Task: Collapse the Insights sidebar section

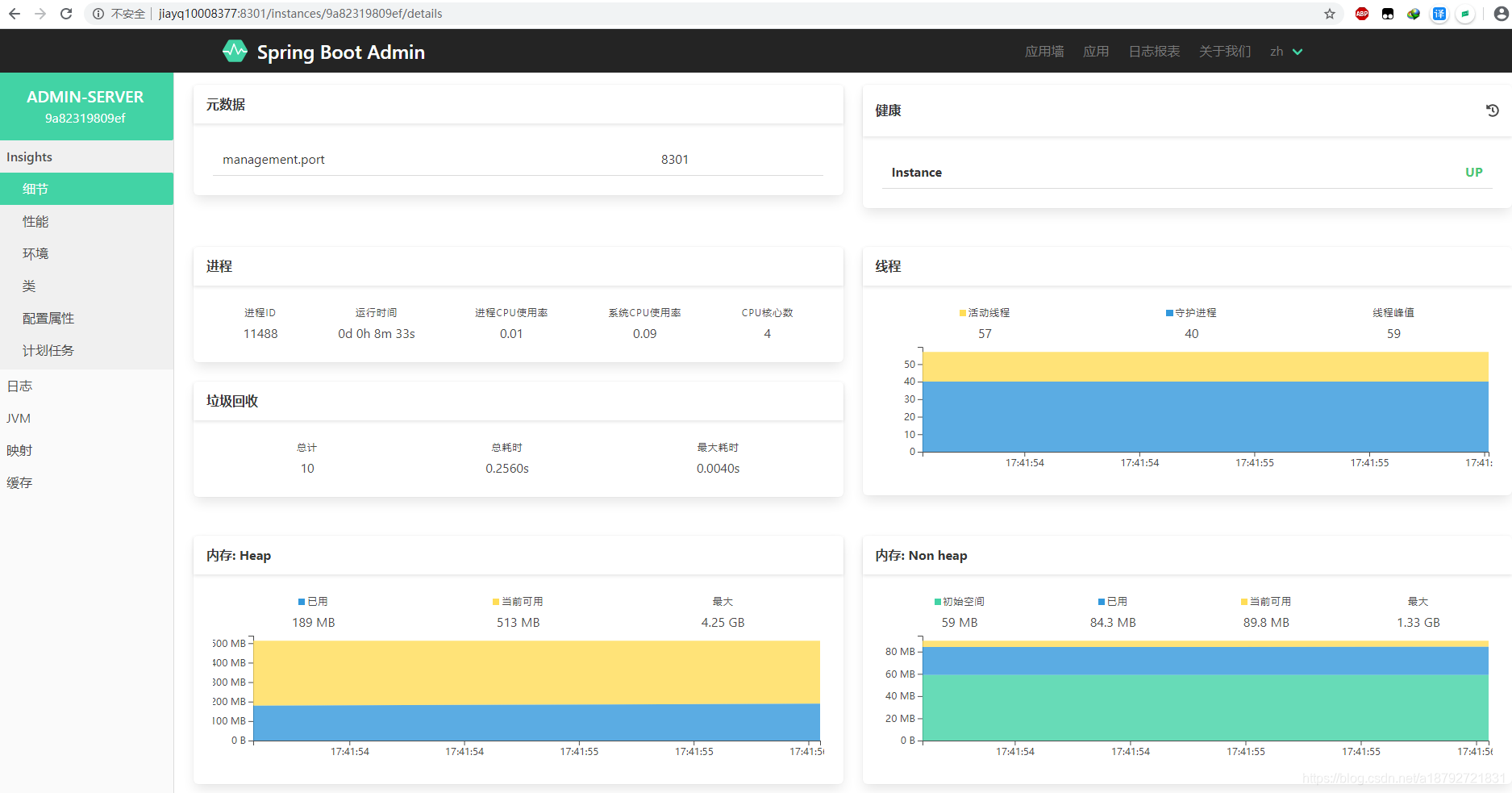Action: tap(86, 157)
